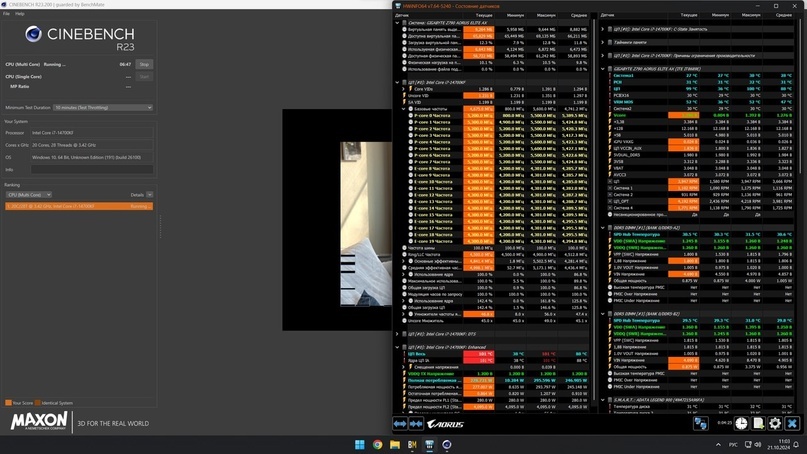Open the volume control in the tray
Image resolution: width=807 pixels, height=454 pixels.
pyautogui.click(x=758, y=444)
